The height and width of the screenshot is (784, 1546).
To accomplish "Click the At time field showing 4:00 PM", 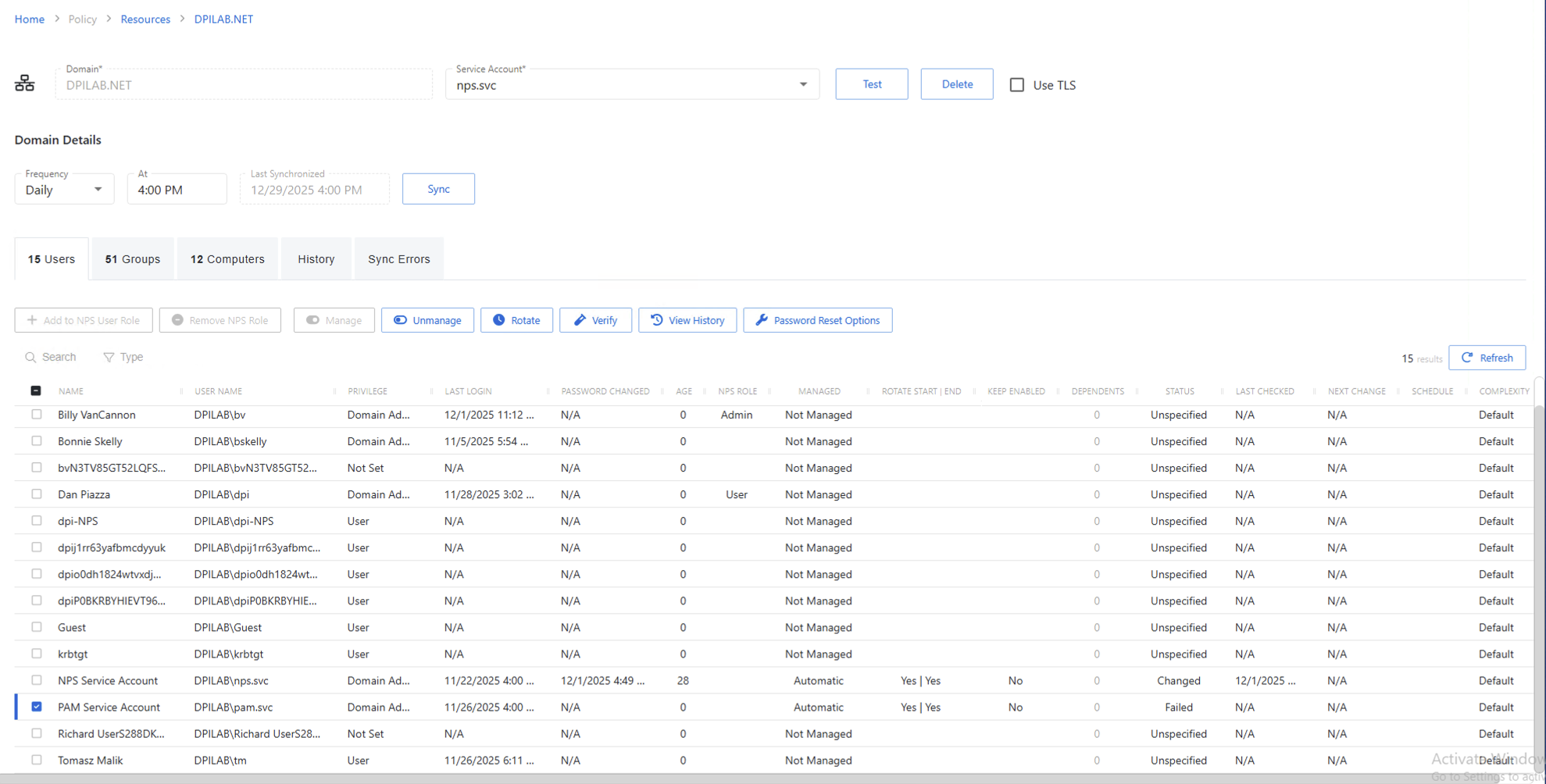I will [x=177, y=189].
